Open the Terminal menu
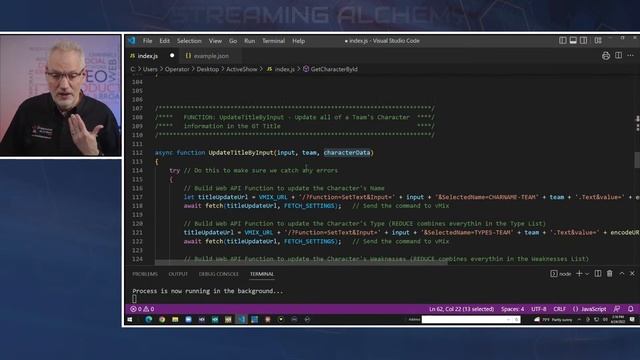This screenshot has height=360, width=640. tap(273, 41)
